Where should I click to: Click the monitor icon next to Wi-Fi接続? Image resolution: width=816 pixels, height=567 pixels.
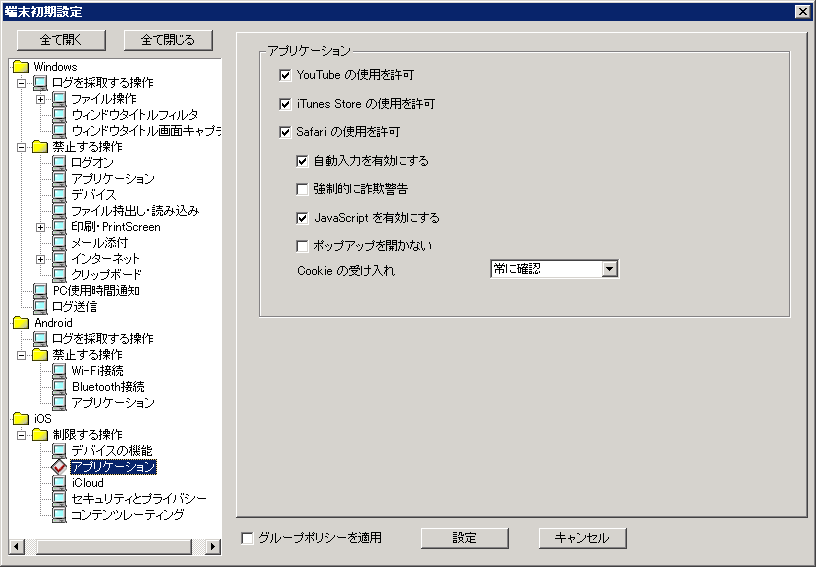[59, 371]
